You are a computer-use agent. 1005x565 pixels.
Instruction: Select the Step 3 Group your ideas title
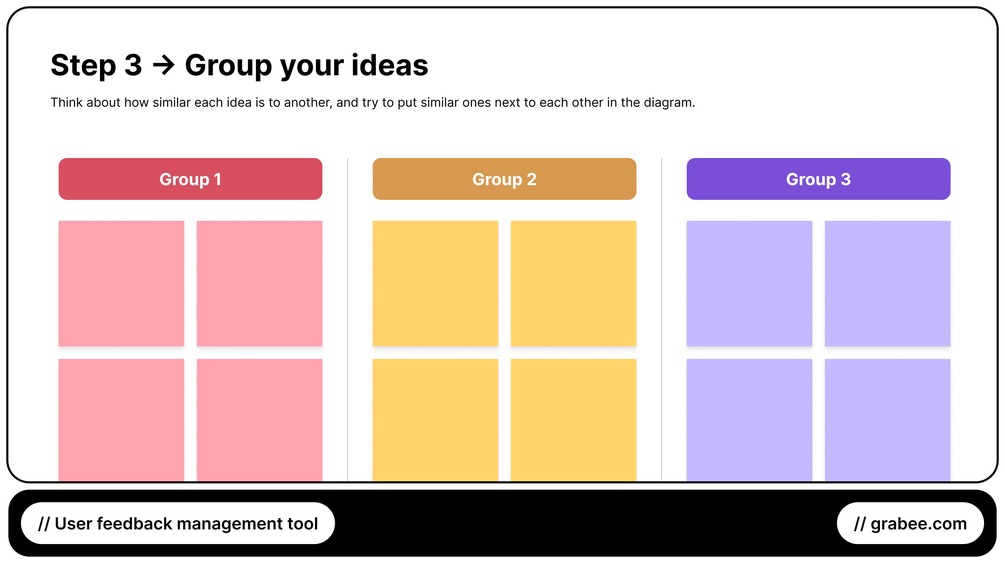[x=239, y=65]
